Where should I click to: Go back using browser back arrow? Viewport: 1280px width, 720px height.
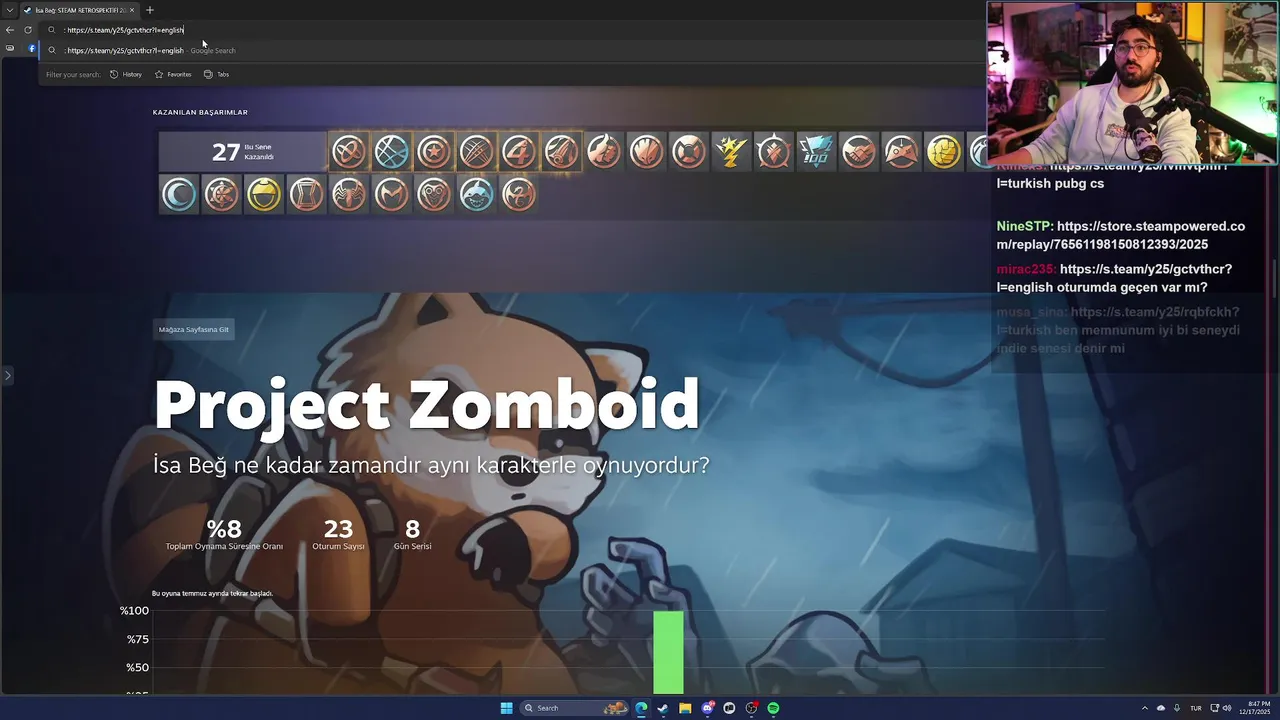coord(10,30)
